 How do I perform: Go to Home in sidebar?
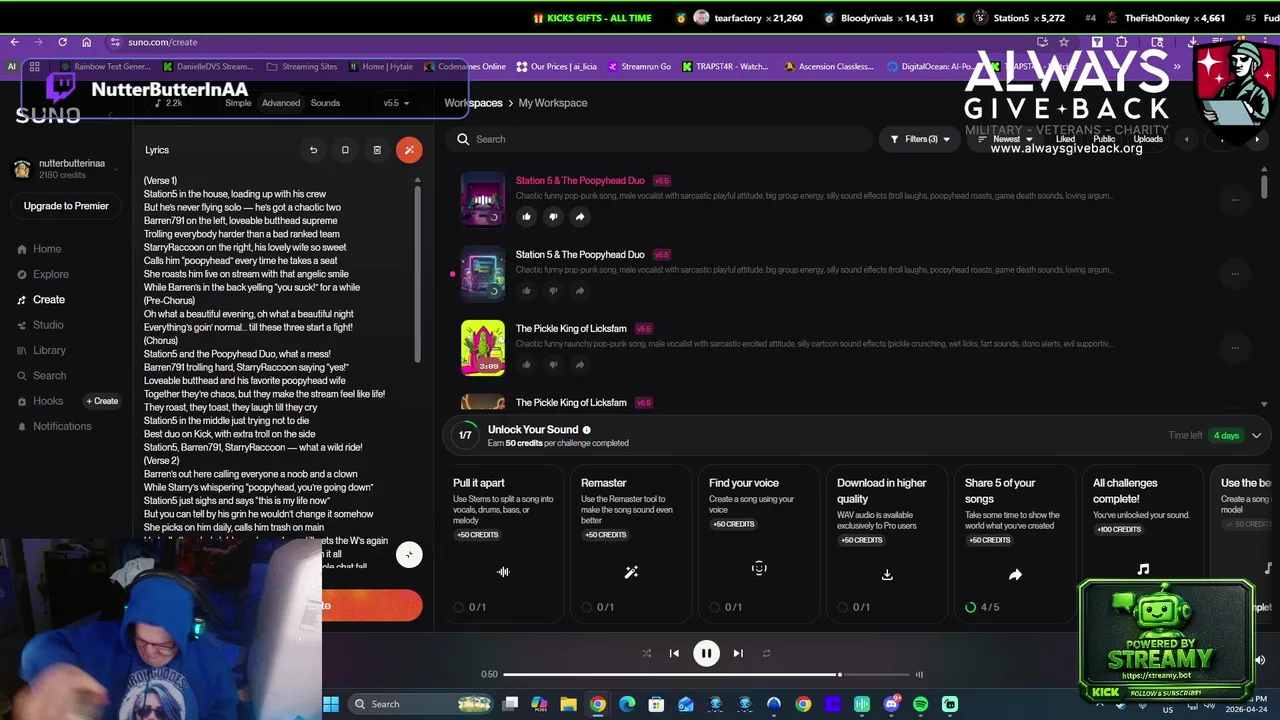(47, 249)
